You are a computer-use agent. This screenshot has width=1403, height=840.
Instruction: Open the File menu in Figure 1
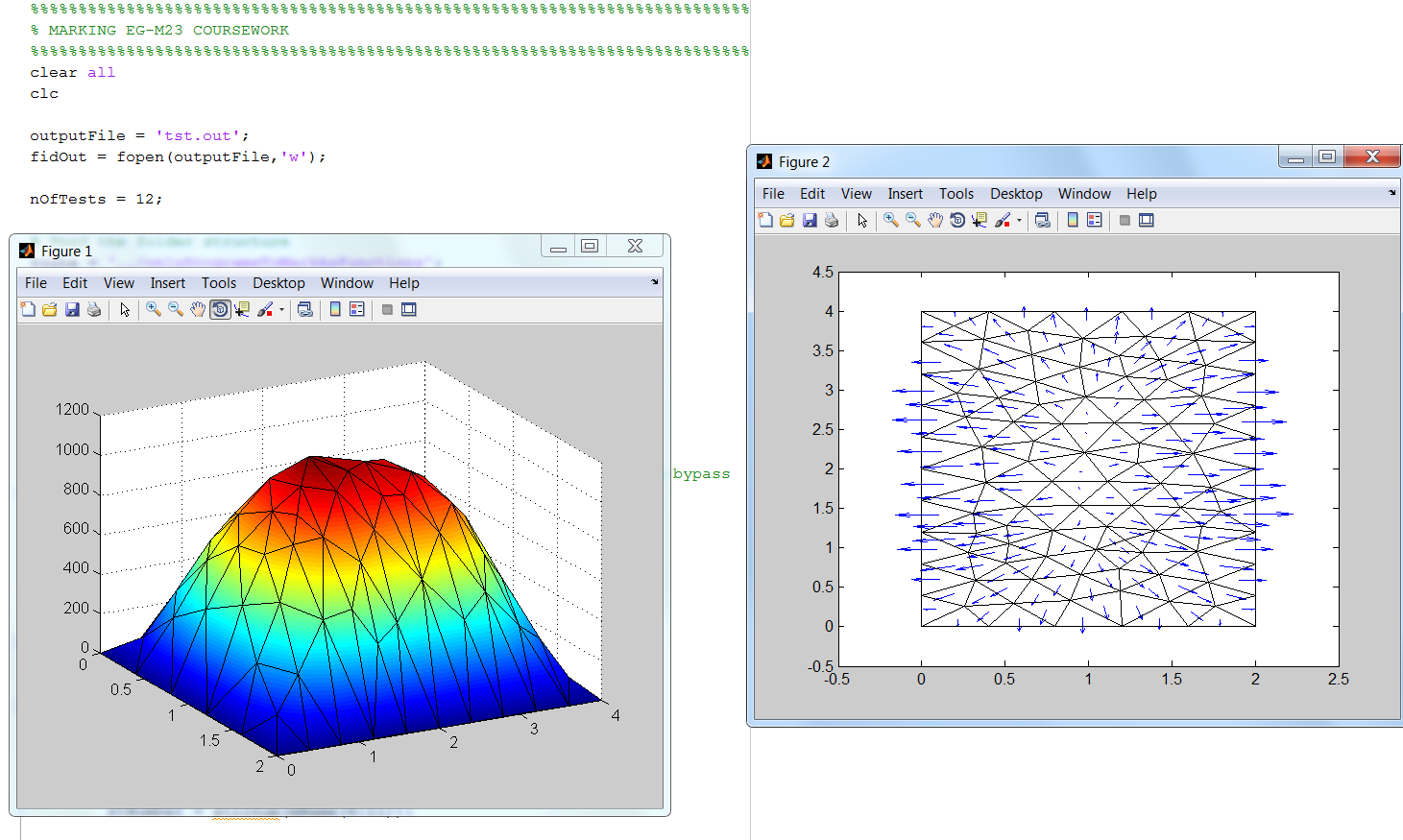click(36, 283)
